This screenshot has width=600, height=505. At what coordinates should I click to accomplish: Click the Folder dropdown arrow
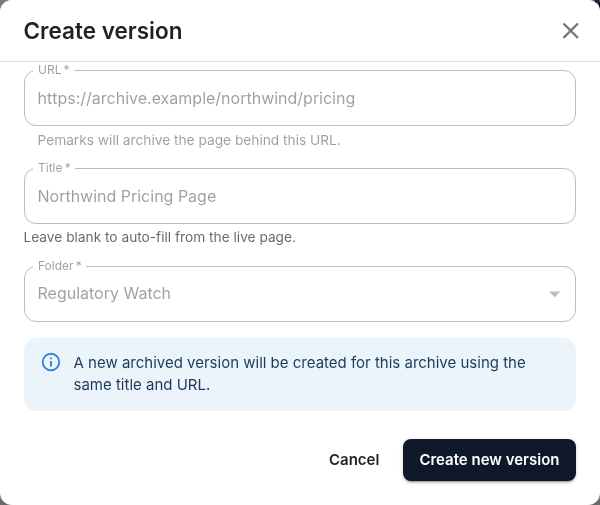[x=554, y=294]
